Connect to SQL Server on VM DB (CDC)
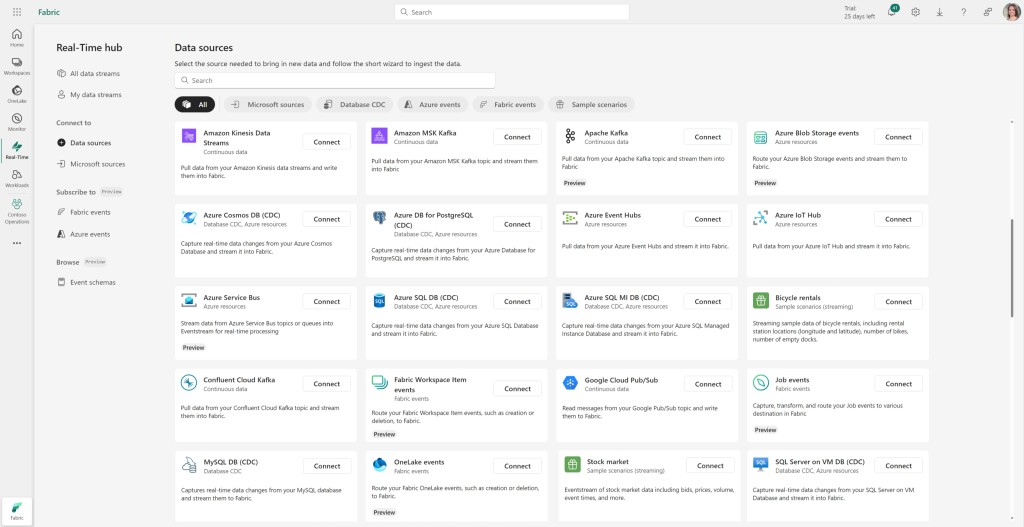Screen dimensions: 1024x527 899,466
